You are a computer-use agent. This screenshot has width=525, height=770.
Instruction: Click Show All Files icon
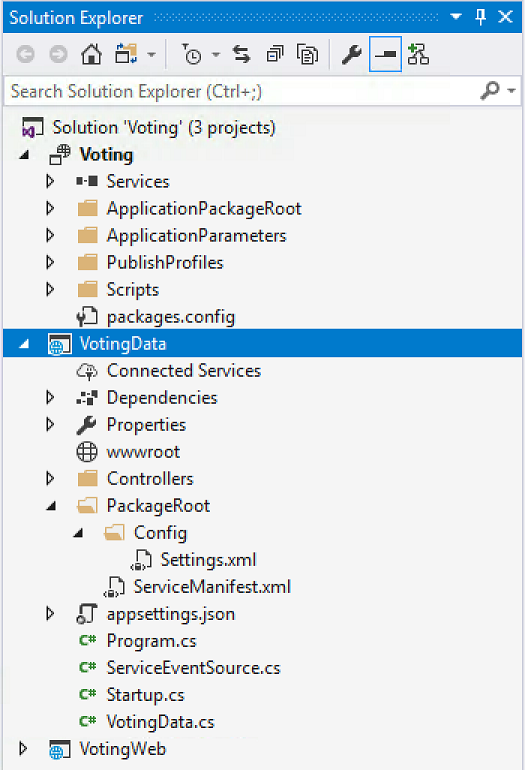pos(307,54)
